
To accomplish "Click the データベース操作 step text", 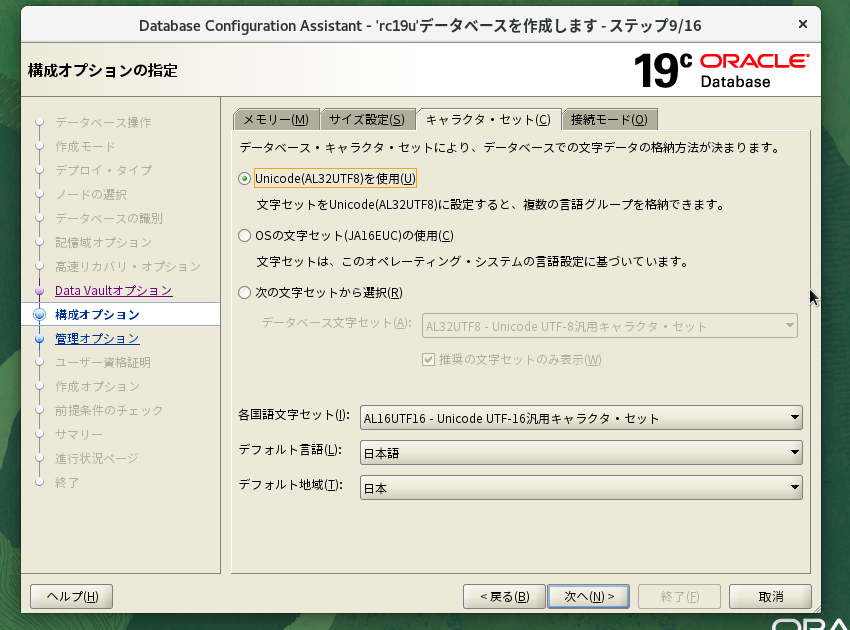I will point(103,123).
